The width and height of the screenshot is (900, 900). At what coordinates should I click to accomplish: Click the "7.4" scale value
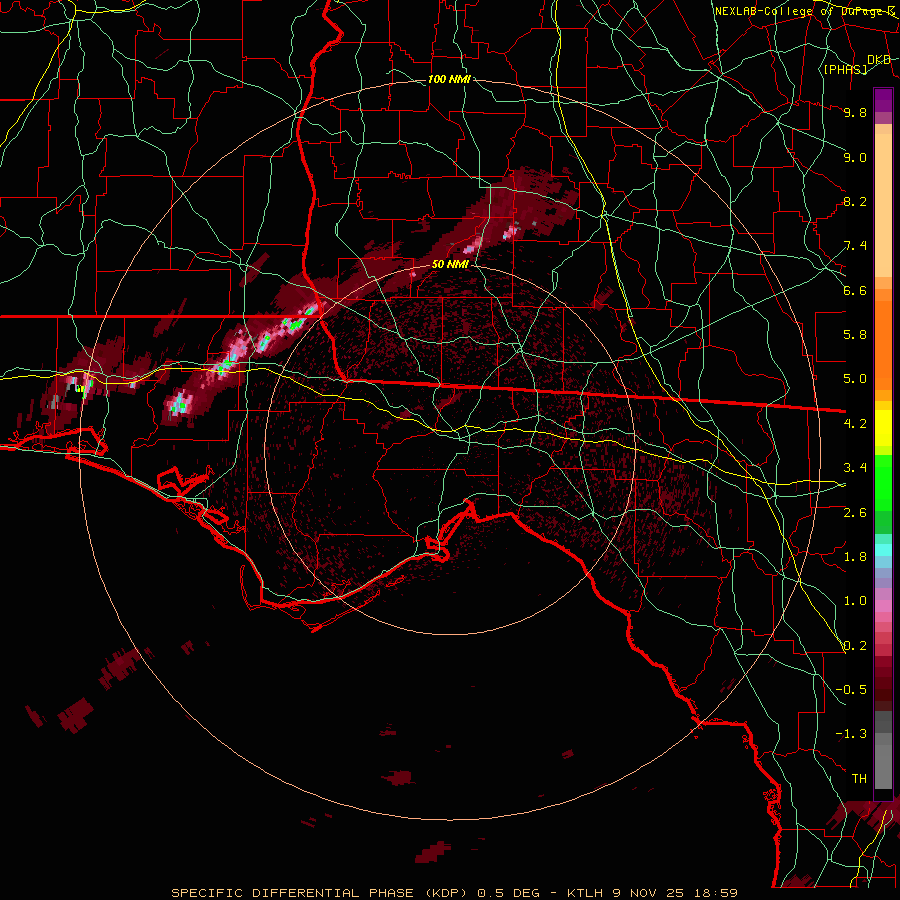855,246
